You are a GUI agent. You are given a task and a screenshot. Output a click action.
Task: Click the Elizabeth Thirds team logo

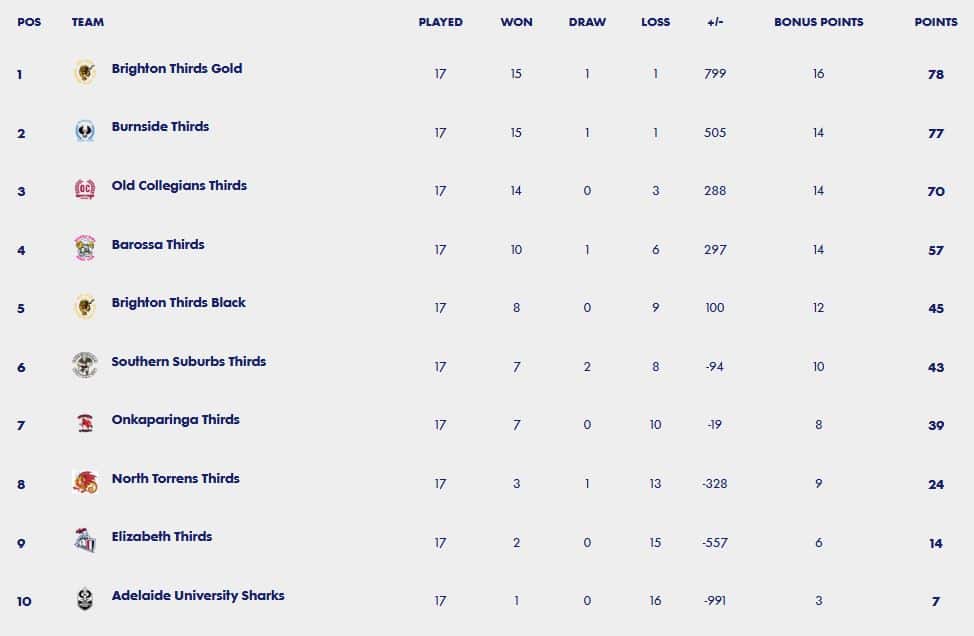click(85, 540)
